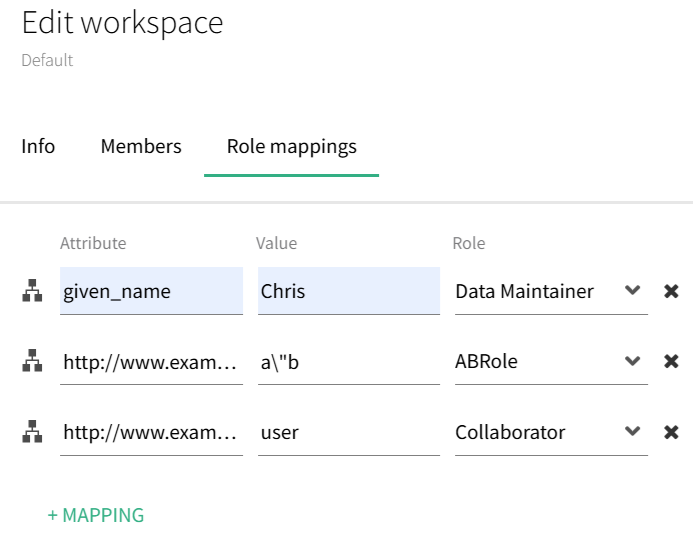Open the ABRole role dropdown arrow

coord(632,361)
